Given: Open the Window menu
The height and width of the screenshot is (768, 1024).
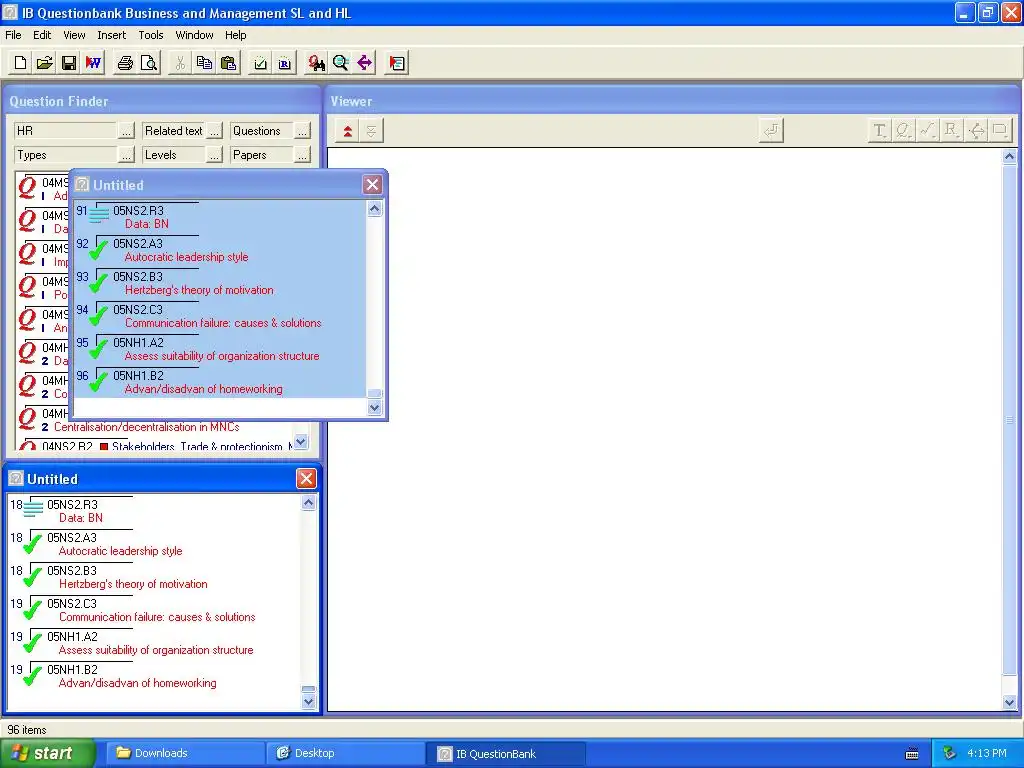Looking at the screenshot, I should 195,35.
